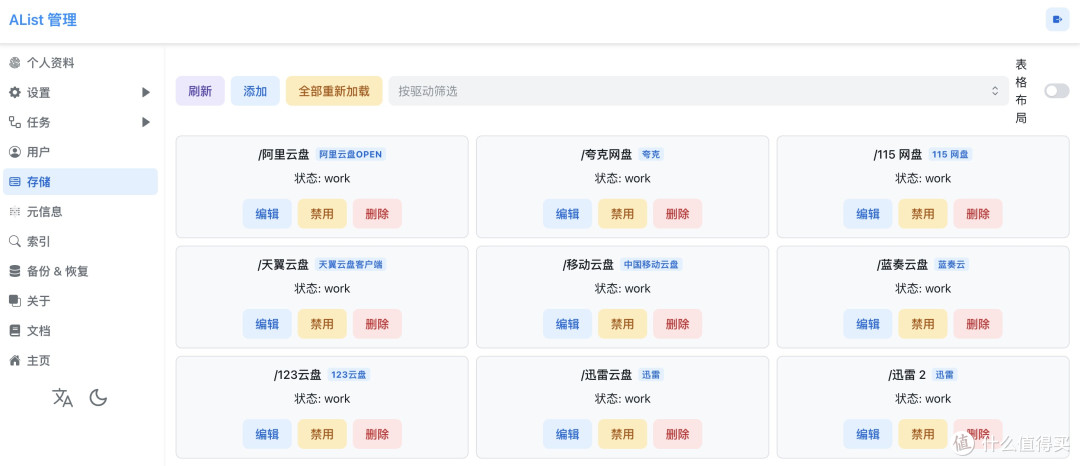Click the 个人资料 profile icon in sidebar
Viewport: 1080px width, 466px height.
coord(14,63)
